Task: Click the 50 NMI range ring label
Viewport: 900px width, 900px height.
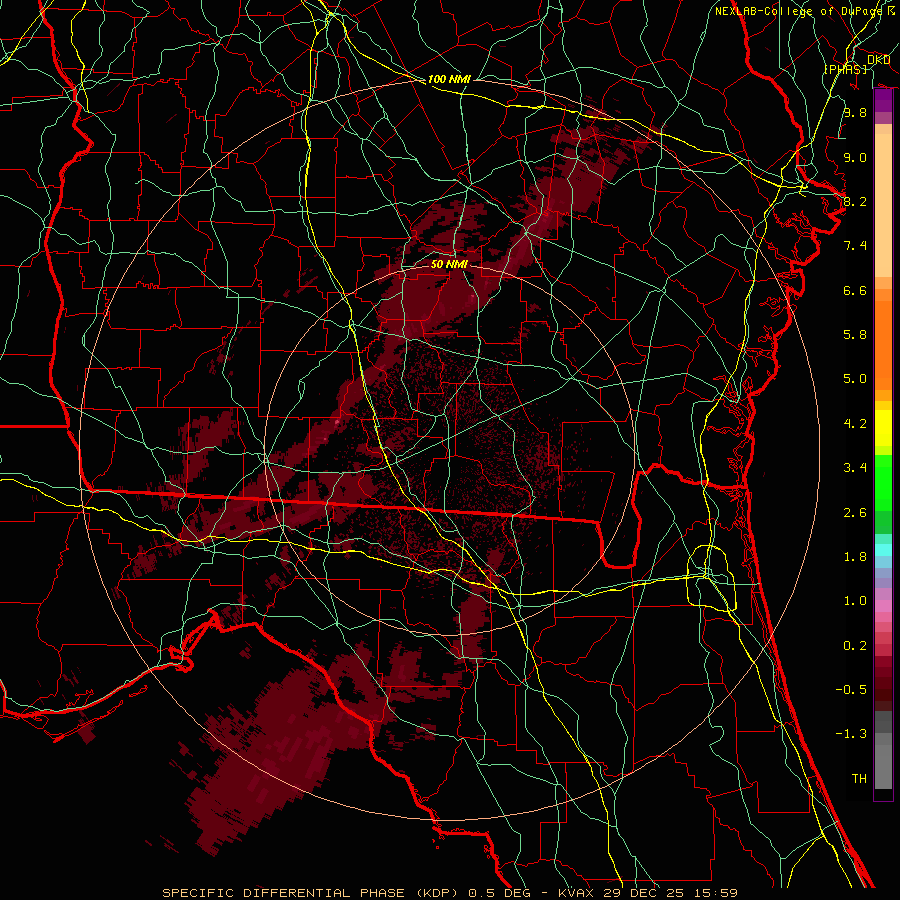Action: pyautogui.click(x=449, y=264)
